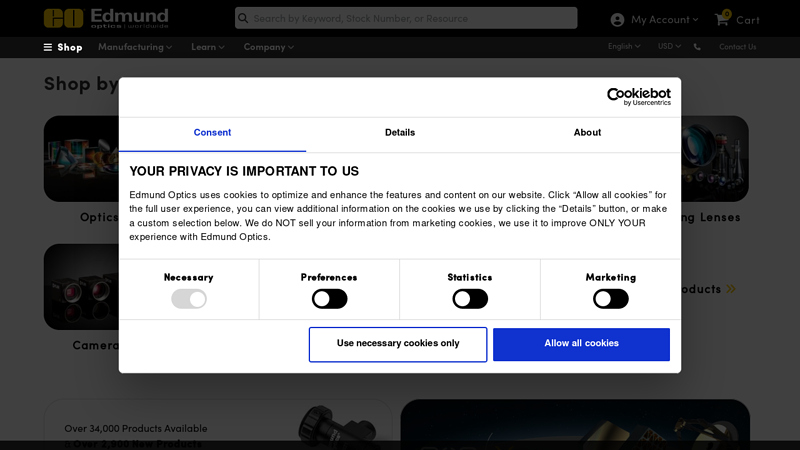This screenshot has width=800, height=450.
Task: Turn on the Statistics cookies toggle
Action: (470, 299)
